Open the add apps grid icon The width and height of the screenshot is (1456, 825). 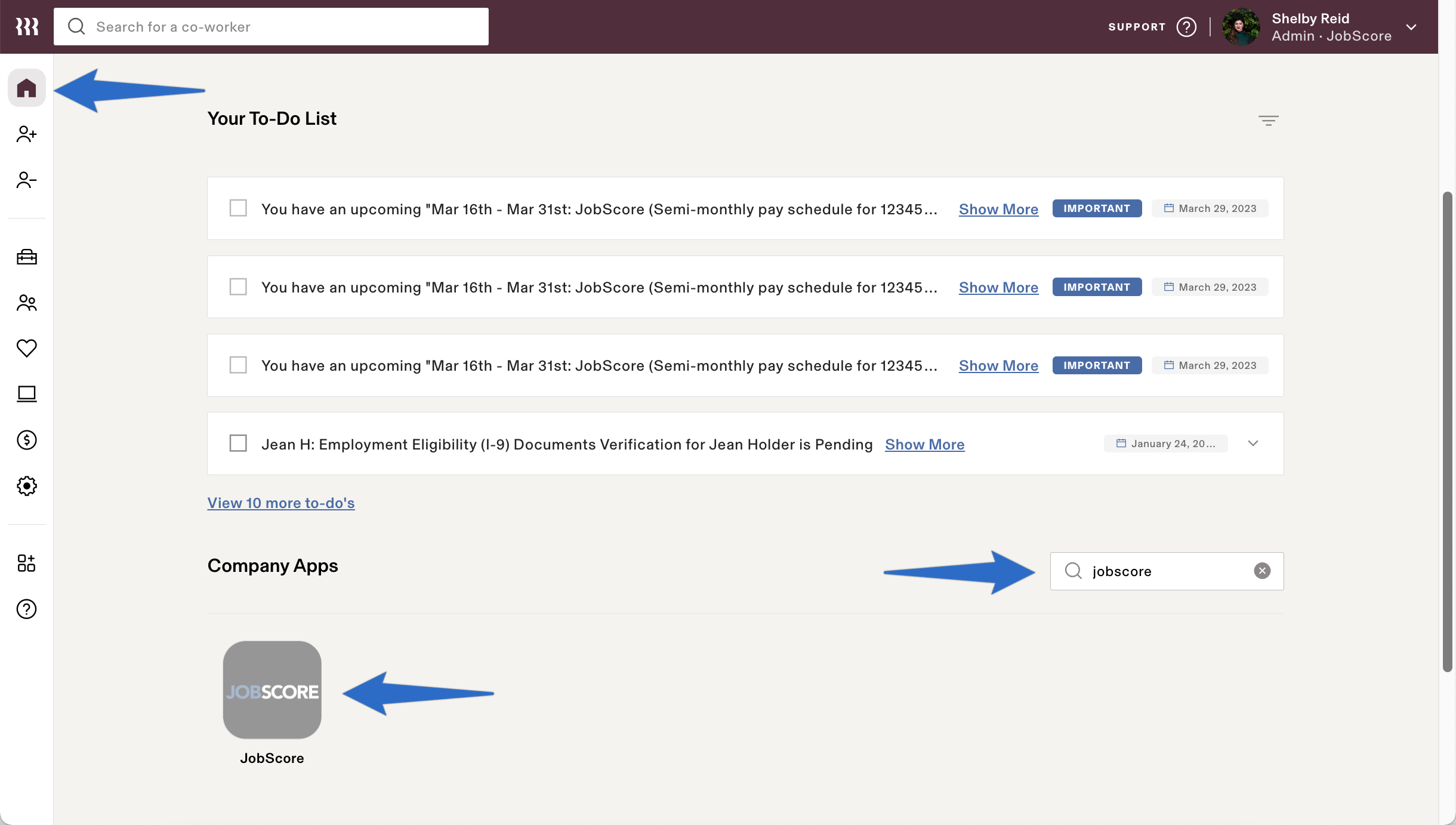point(27,563)
